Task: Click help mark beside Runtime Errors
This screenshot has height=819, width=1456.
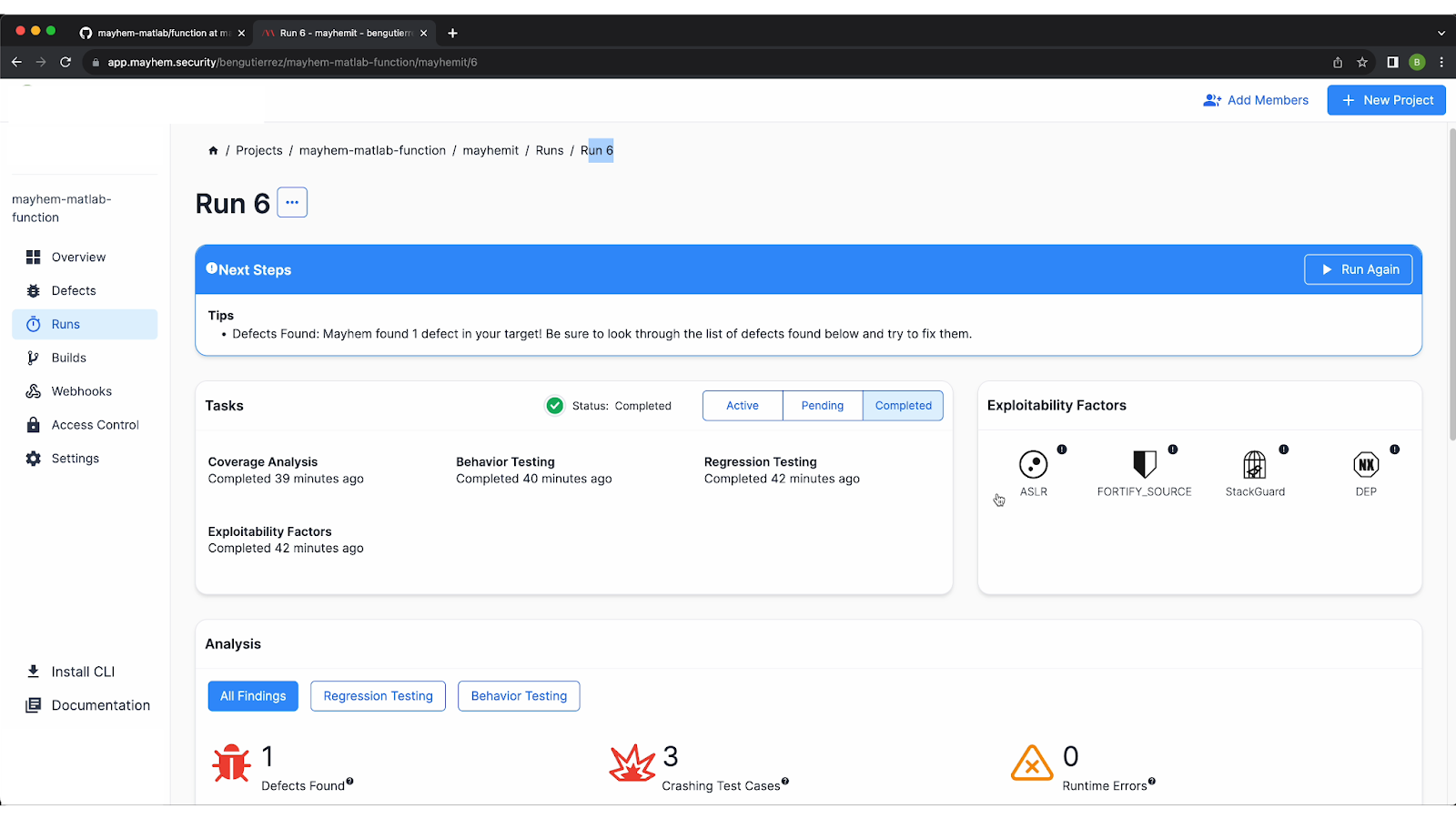Action: [1152, 782]
